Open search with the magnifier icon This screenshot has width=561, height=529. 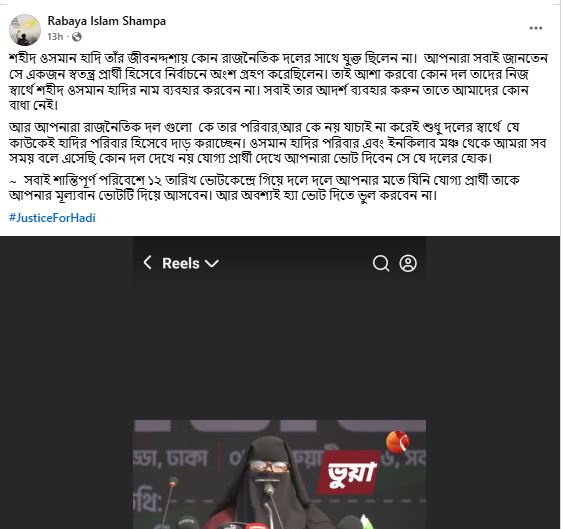coord(381,264)
